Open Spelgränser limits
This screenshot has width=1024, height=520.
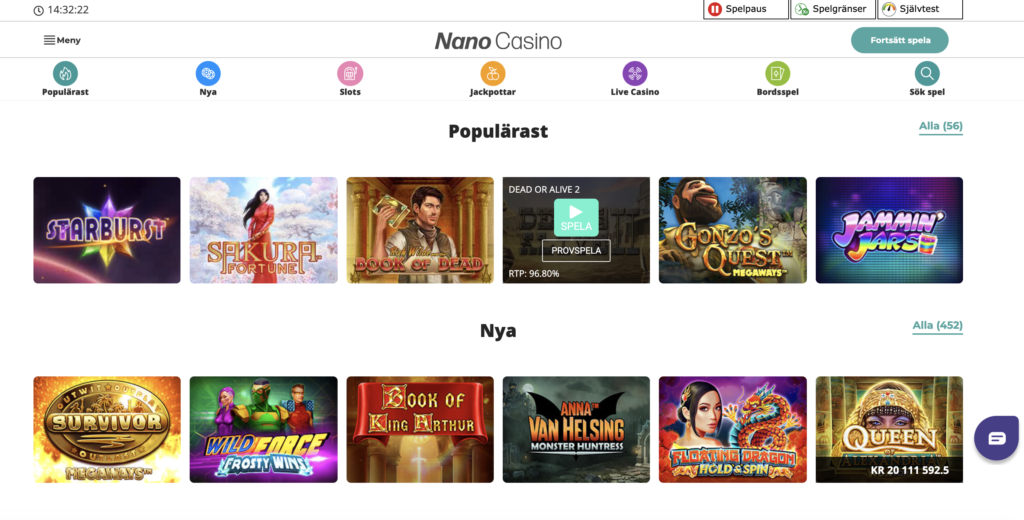point(833,9)
